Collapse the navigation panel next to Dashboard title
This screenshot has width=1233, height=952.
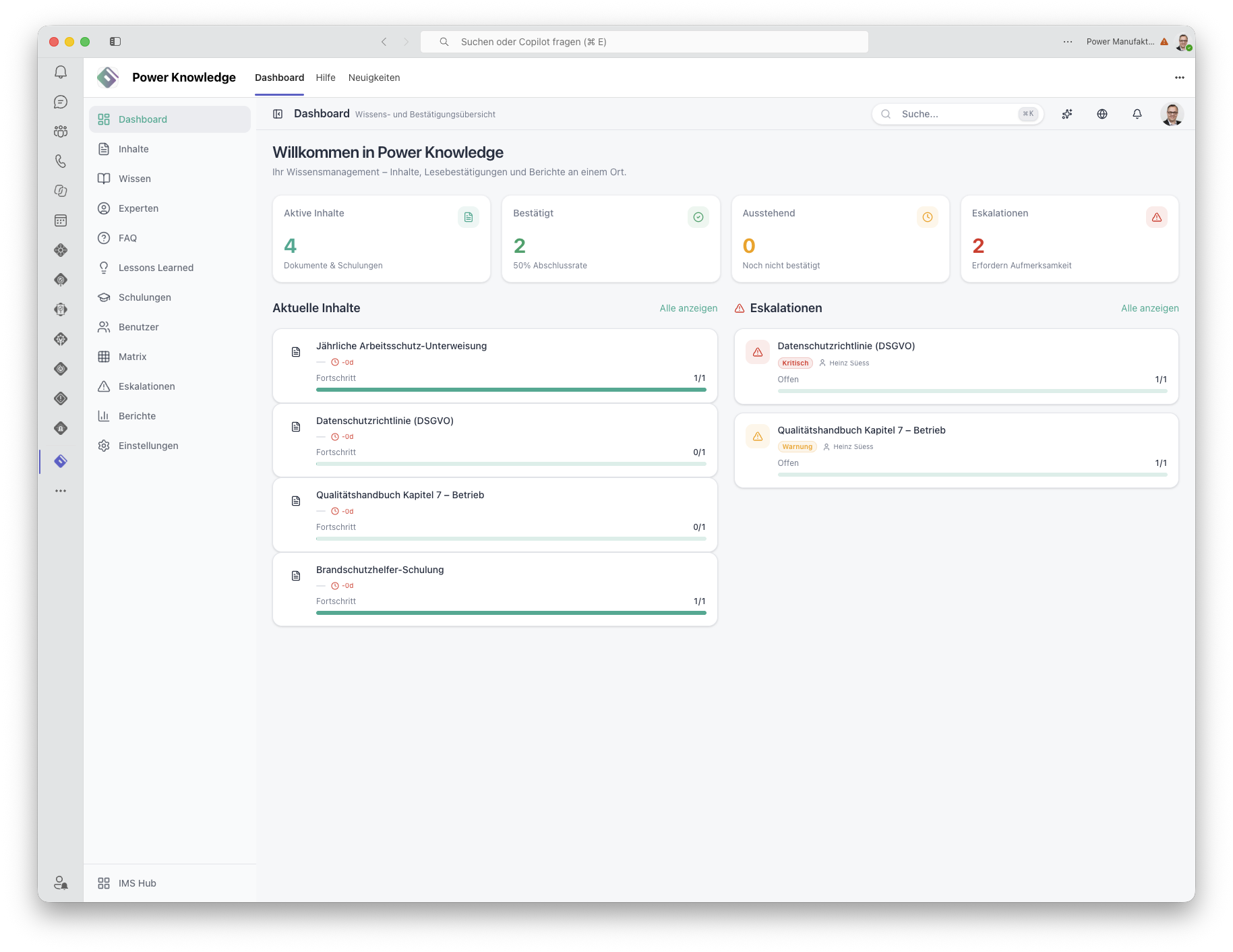[x=278, y=114]
